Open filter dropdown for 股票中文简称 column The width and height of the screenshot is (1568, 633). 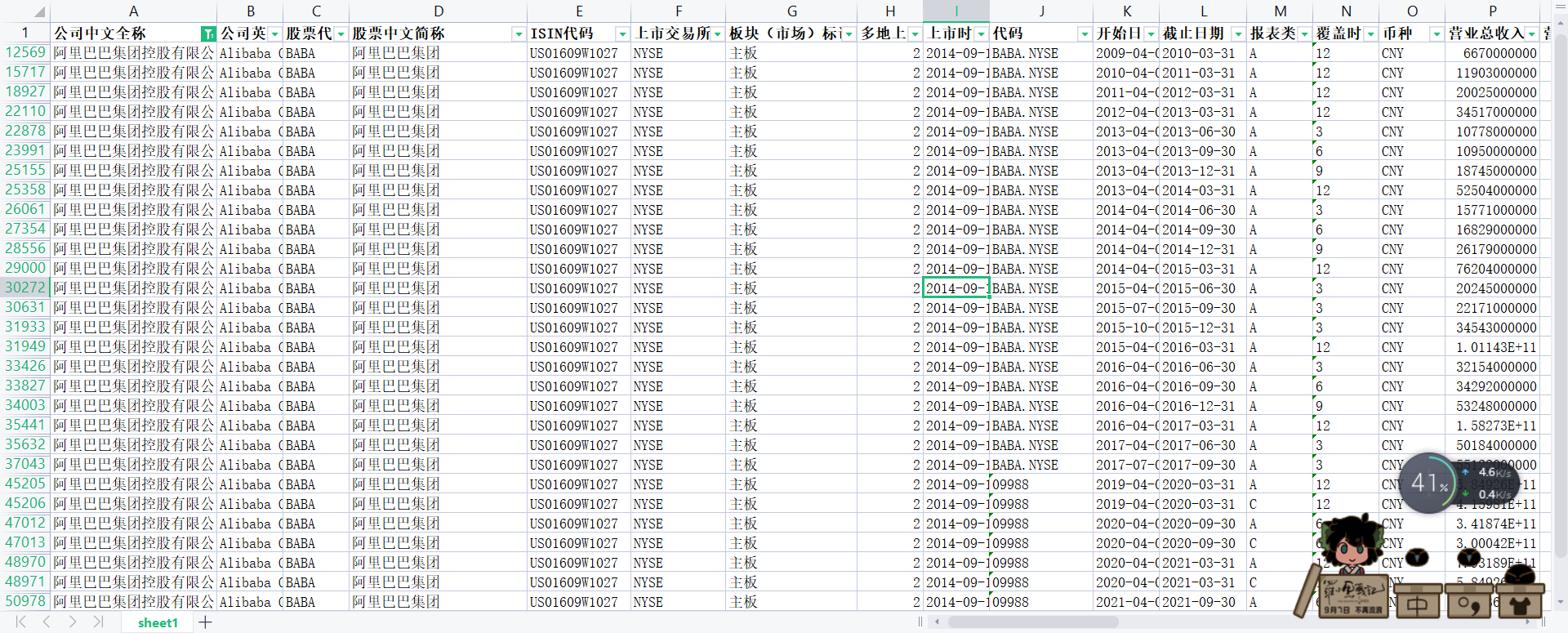click(x=519, y=33)
